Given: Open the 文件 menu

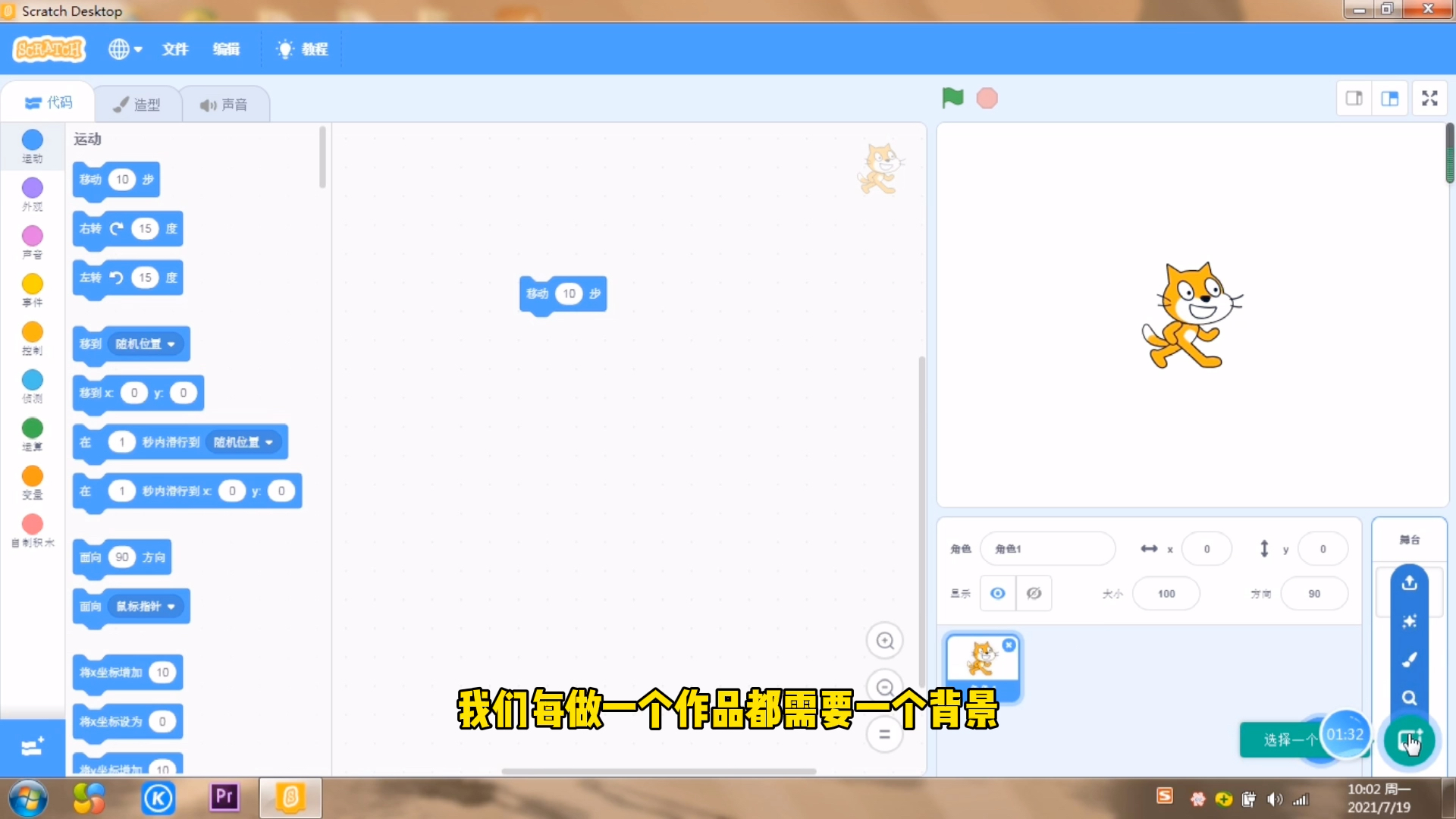Looking at the screenshot, I should coord(174,49).
